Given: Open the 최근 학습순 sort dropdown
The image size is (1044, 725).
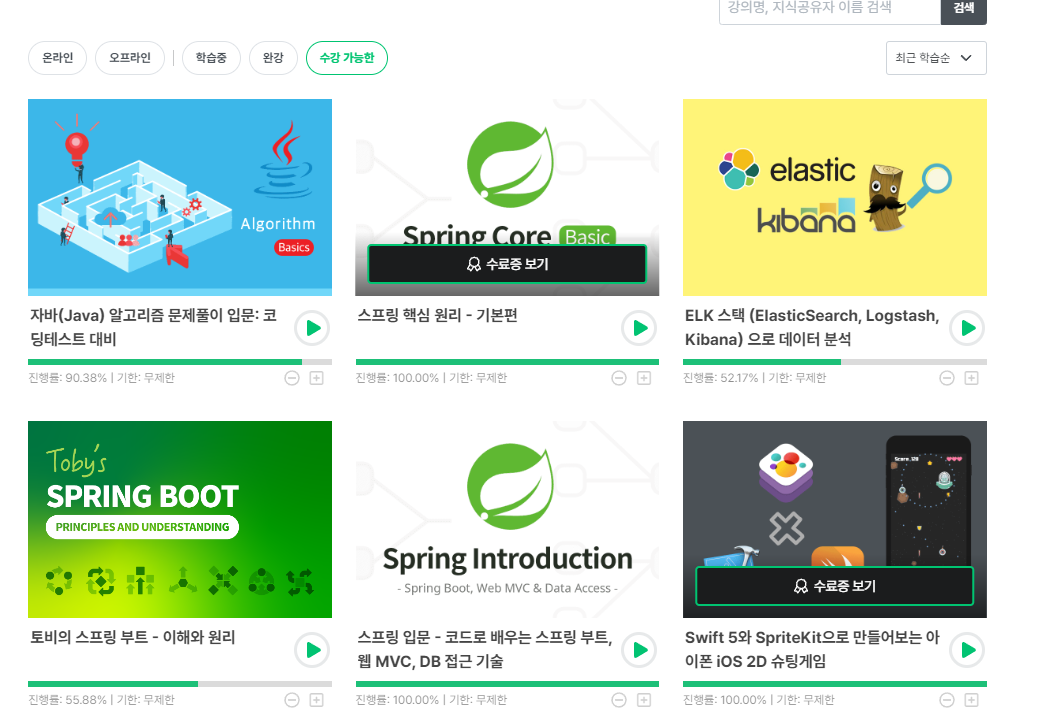Looking at the screenshot, I should point(936,58).
